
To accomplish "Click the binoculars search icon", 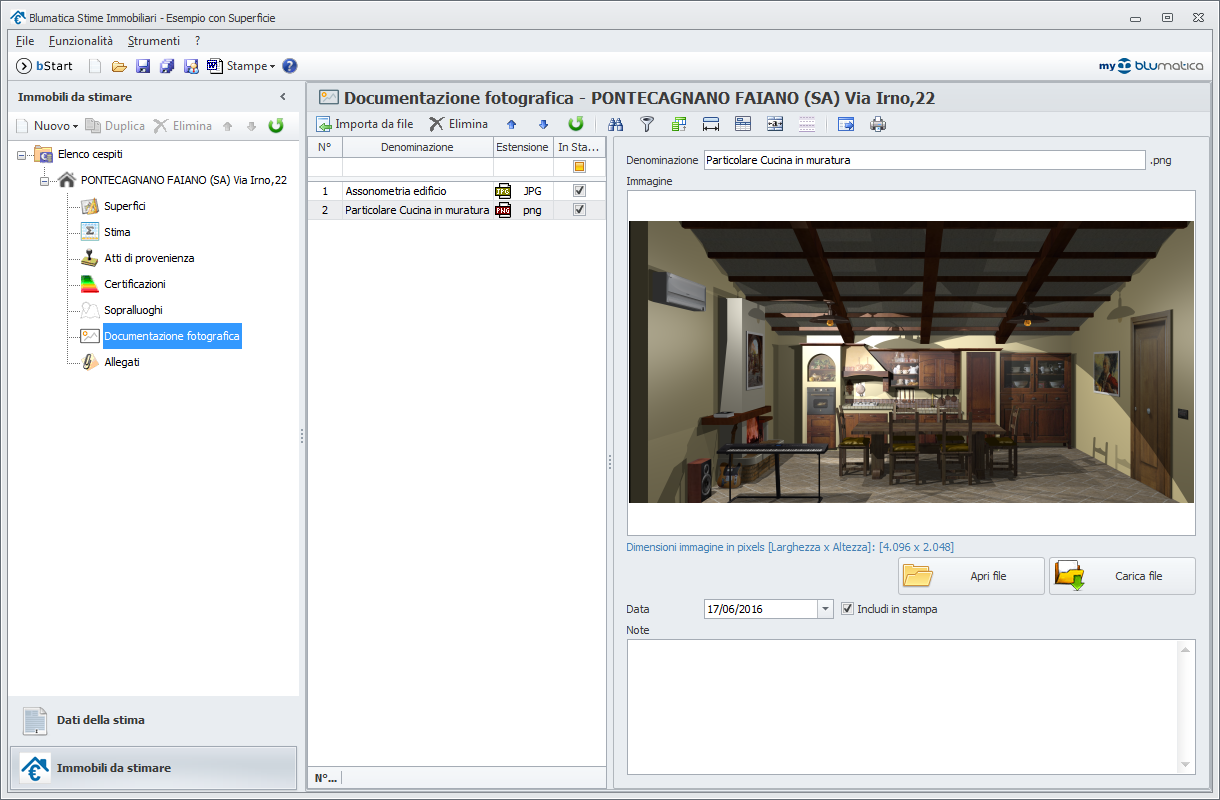I will [615, 125].
